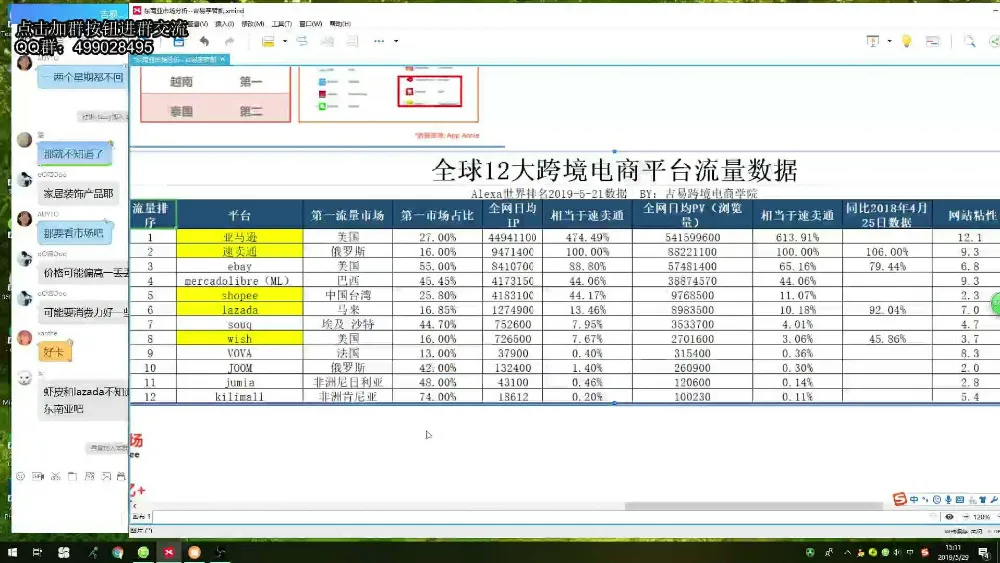Click the emoji icon in chat toolbar
This screenshot has width=1000, height=563.
pyautogui.click(x=20, y=476)
